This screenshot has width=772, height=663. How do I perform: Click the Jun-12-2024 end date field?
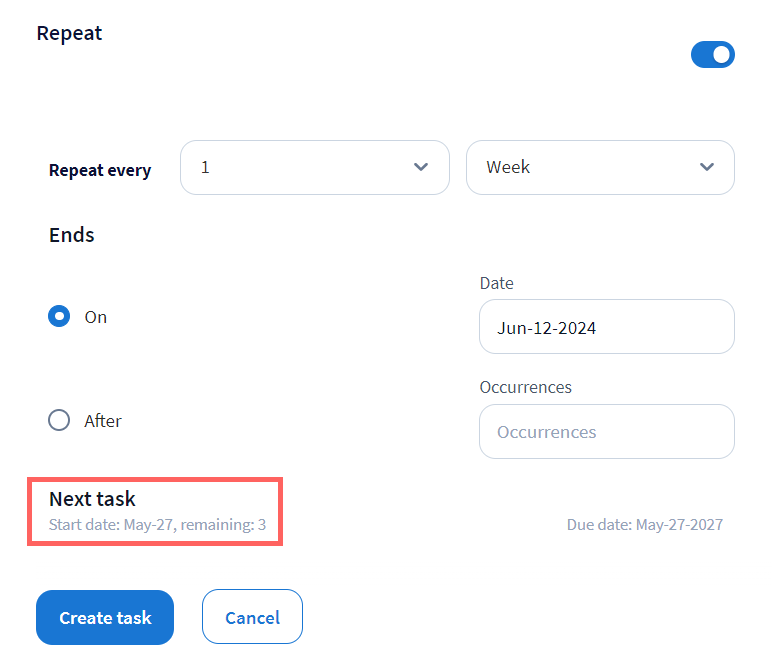coord(606,327)
